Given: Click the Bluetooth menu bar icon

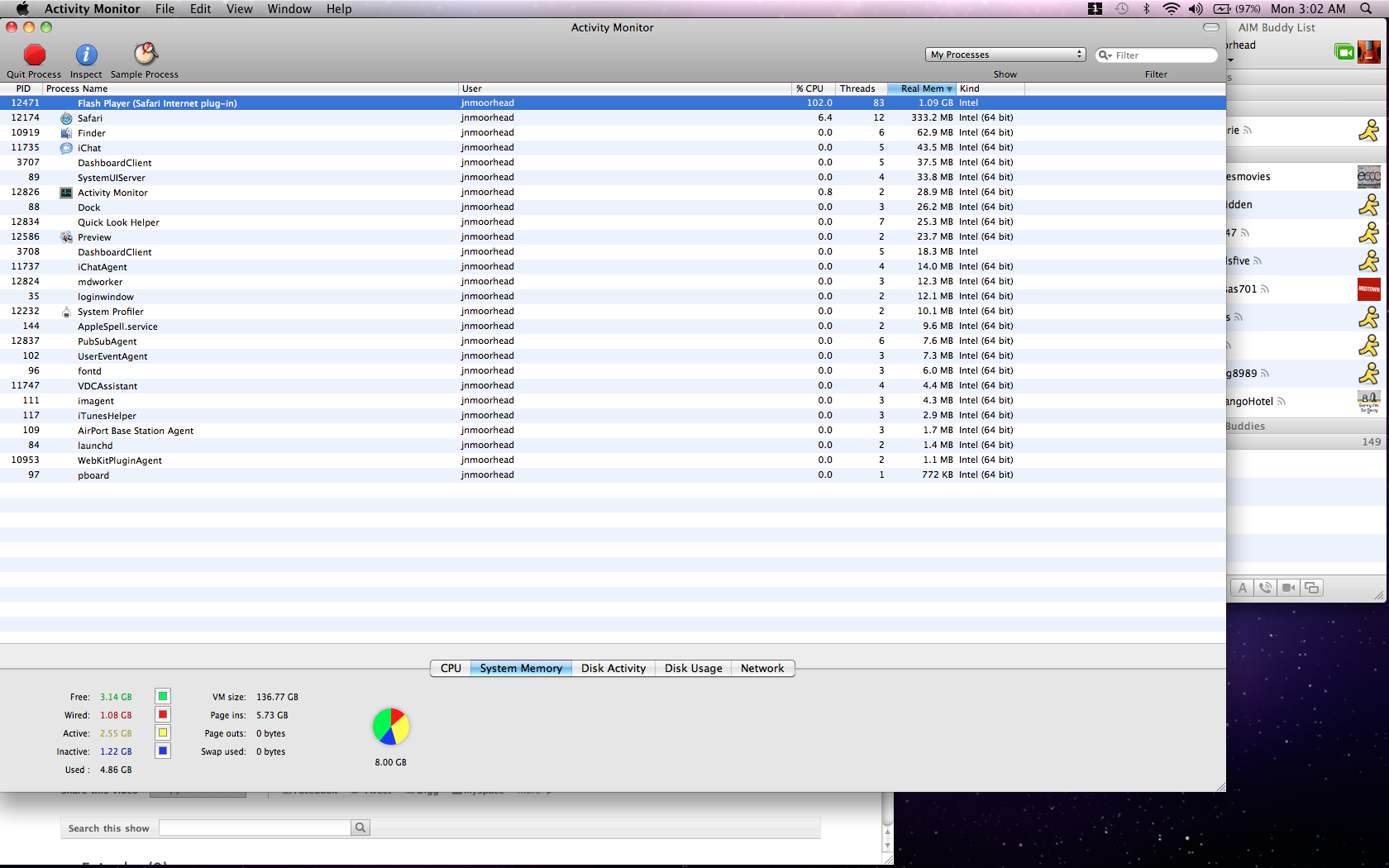Looking at the screenshot, I should (1146, 9).
